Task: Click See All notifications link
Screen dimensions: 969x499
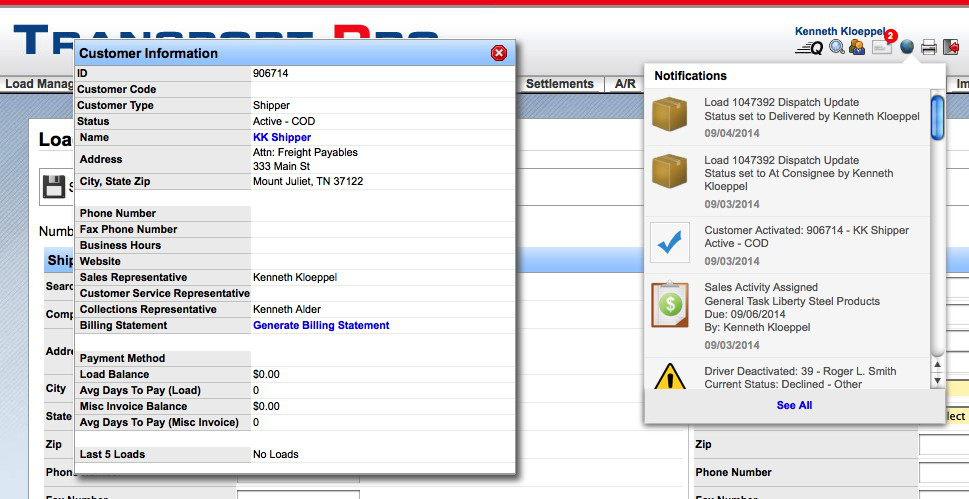Action: [x=794, y=405]
